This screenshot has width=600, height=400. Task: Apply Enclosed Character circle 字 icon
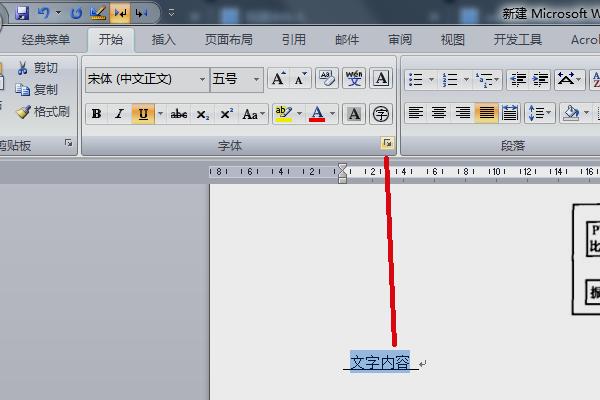coord(381,114)
